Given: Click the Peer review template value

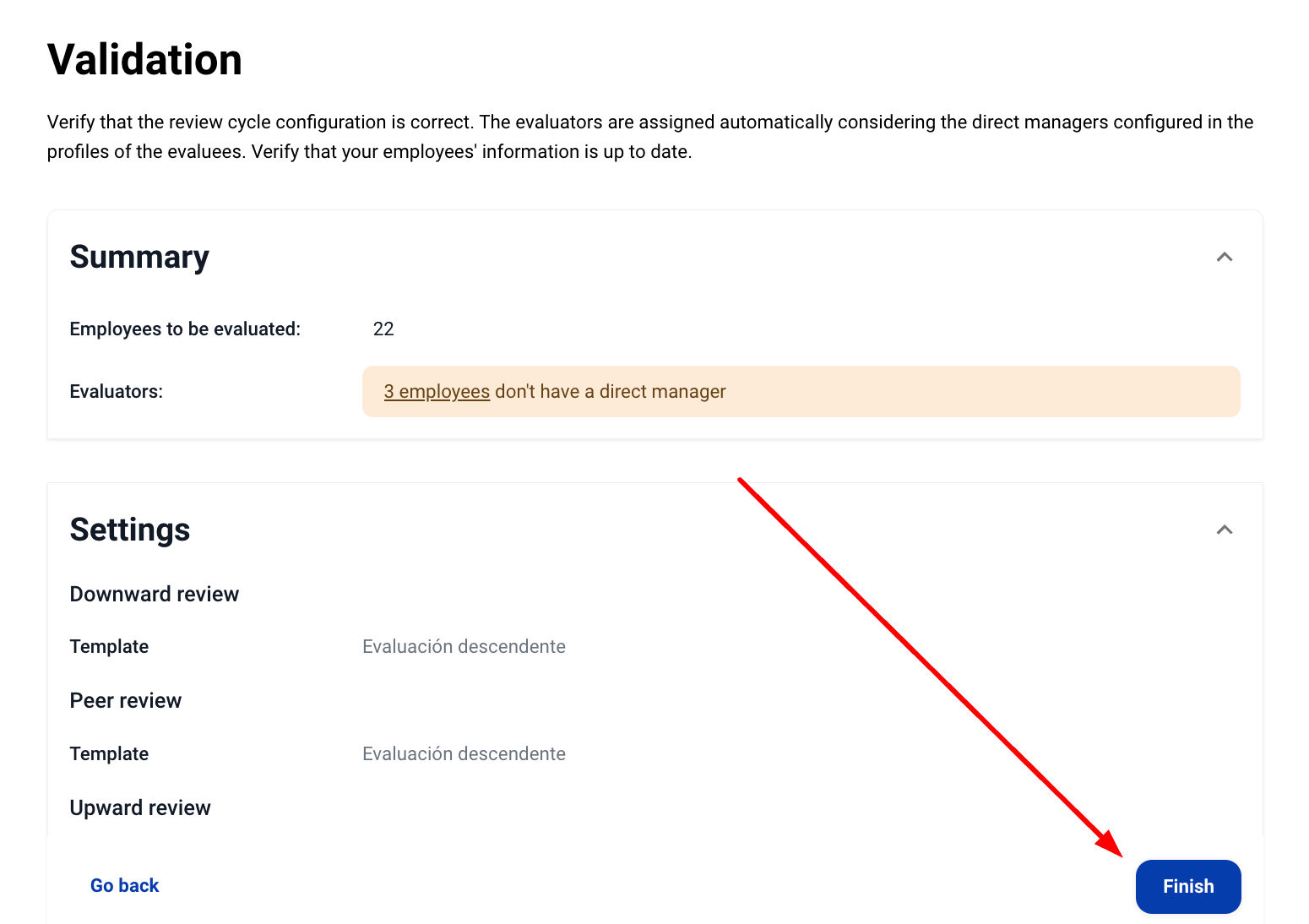Looking at the screenshot, I should [x=464, y=753].
